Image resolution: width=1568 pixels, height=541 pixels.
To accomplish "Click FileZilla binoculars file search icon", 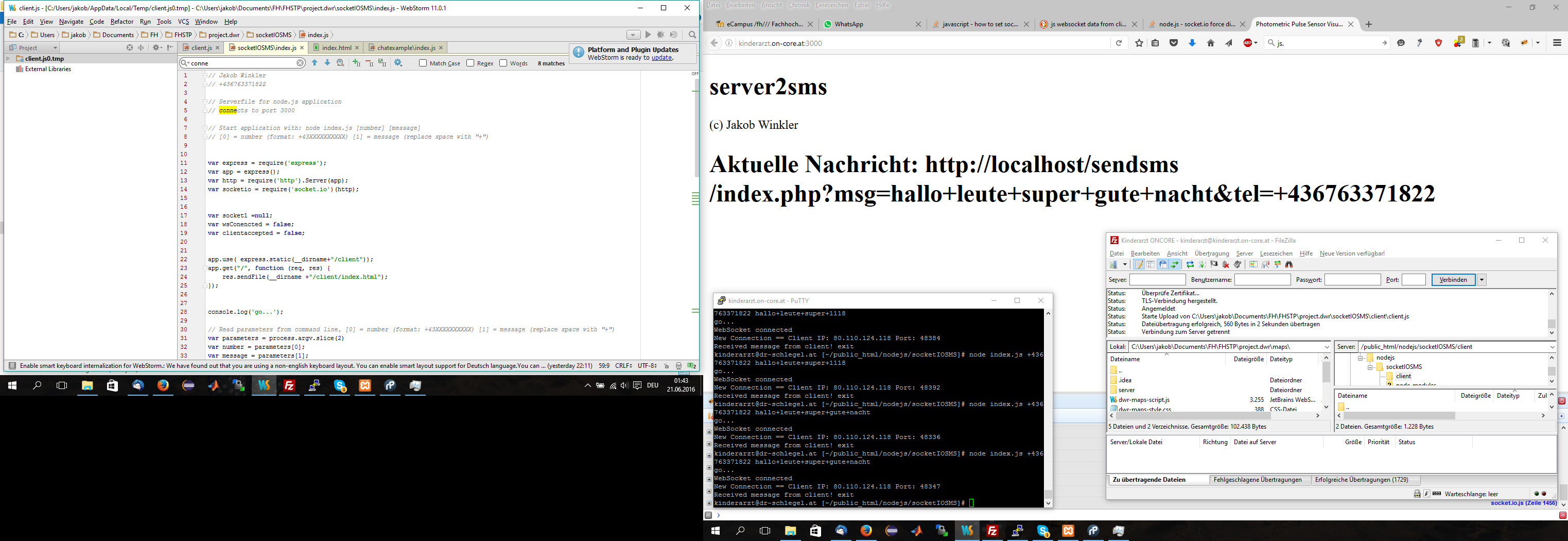I will click(x=1288, y=264).
